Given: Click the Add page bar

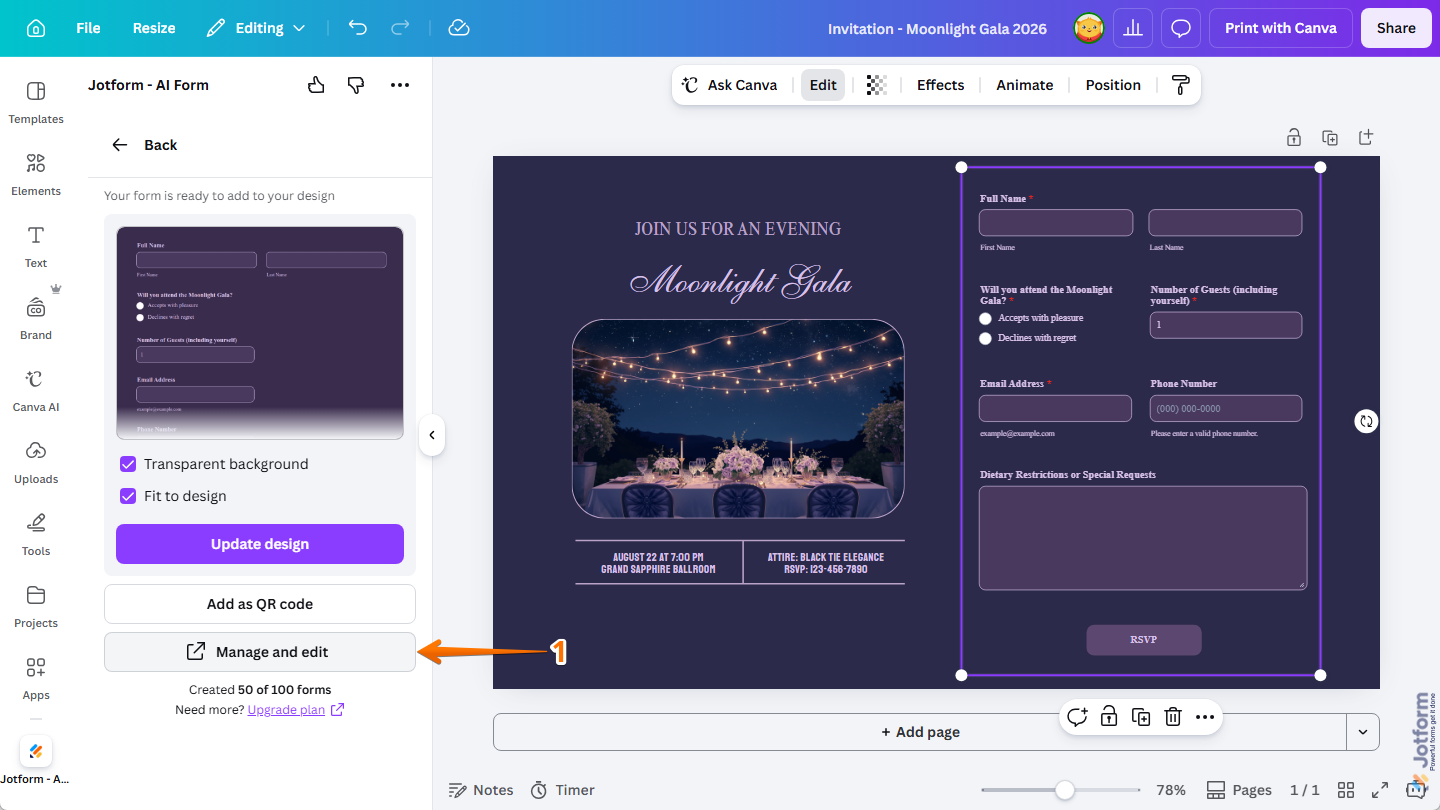Looking at the screenshot, I should 920,732.
